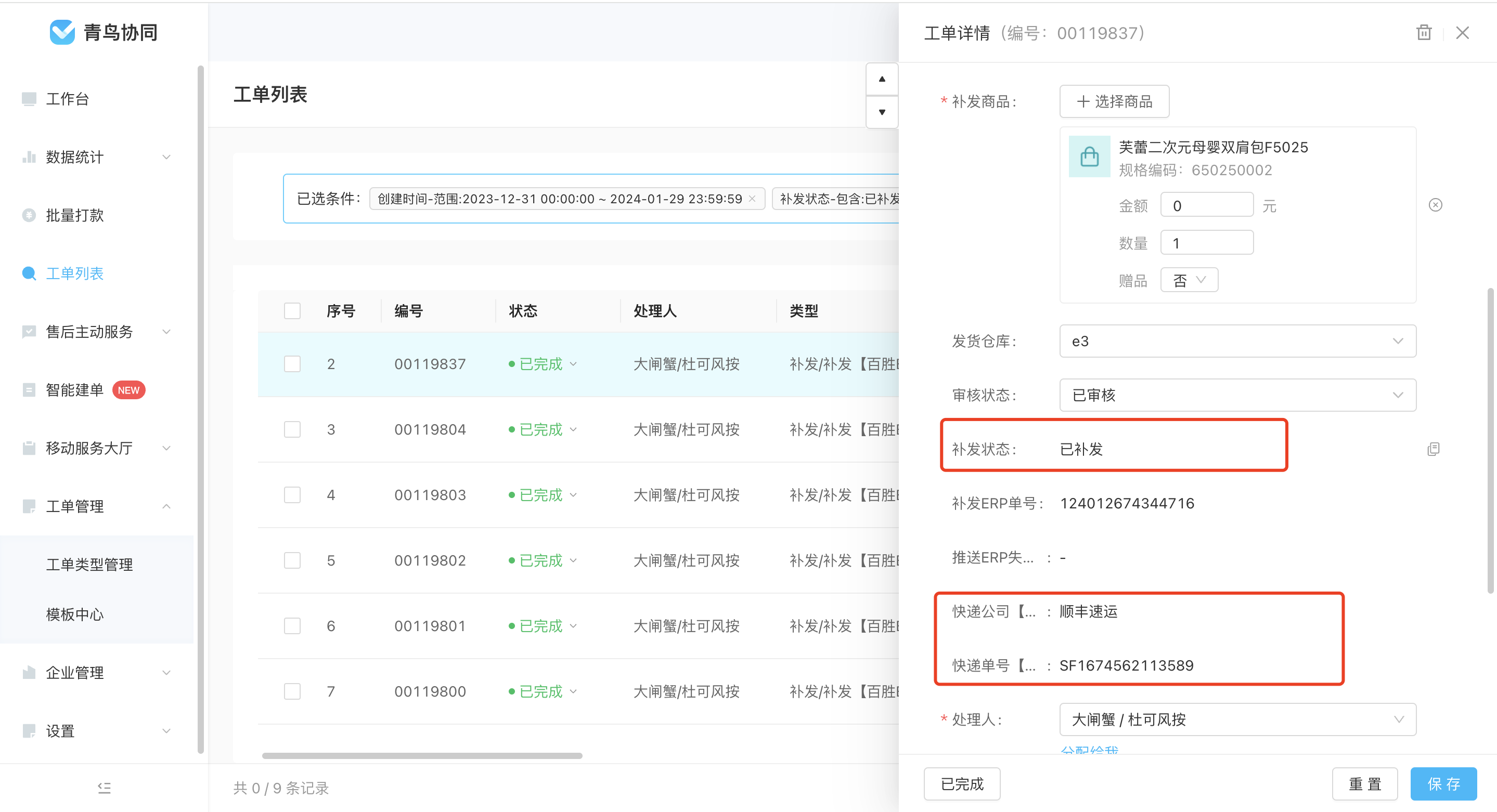Click the 设置 sidebar icon
1497x812 pixels.
(29, 731)
